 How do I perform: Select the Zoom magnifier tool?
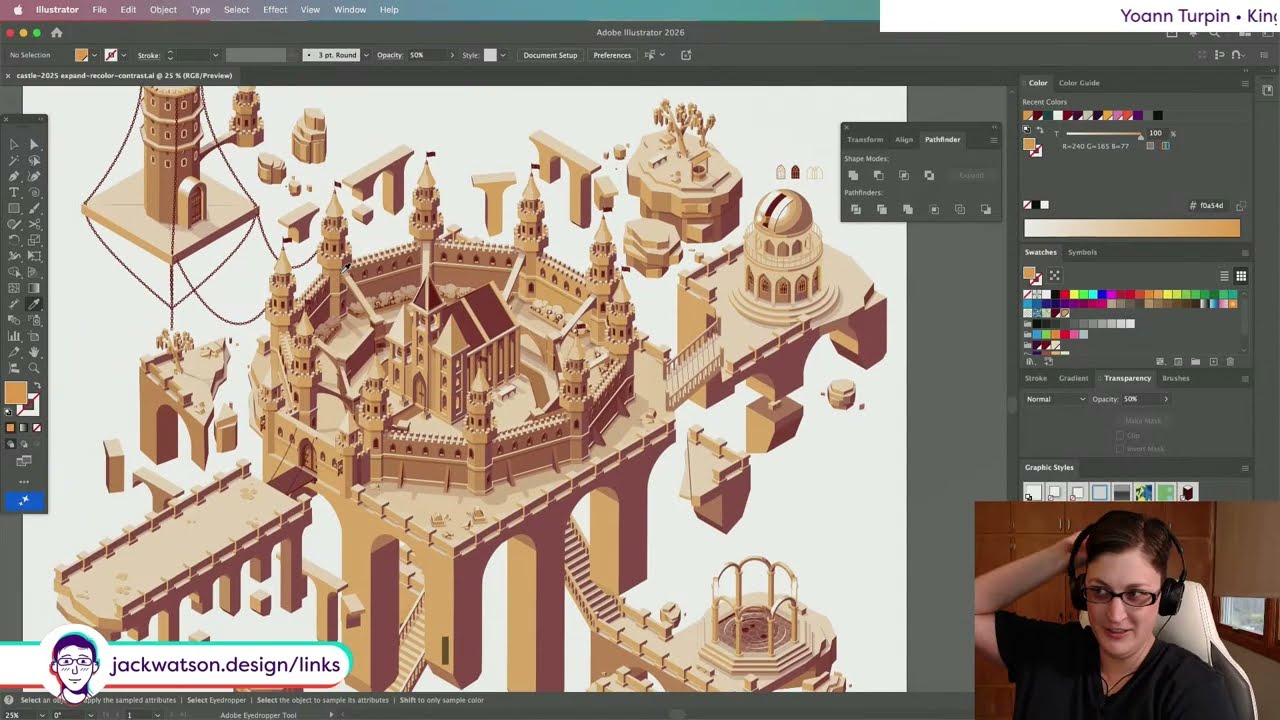34,367
